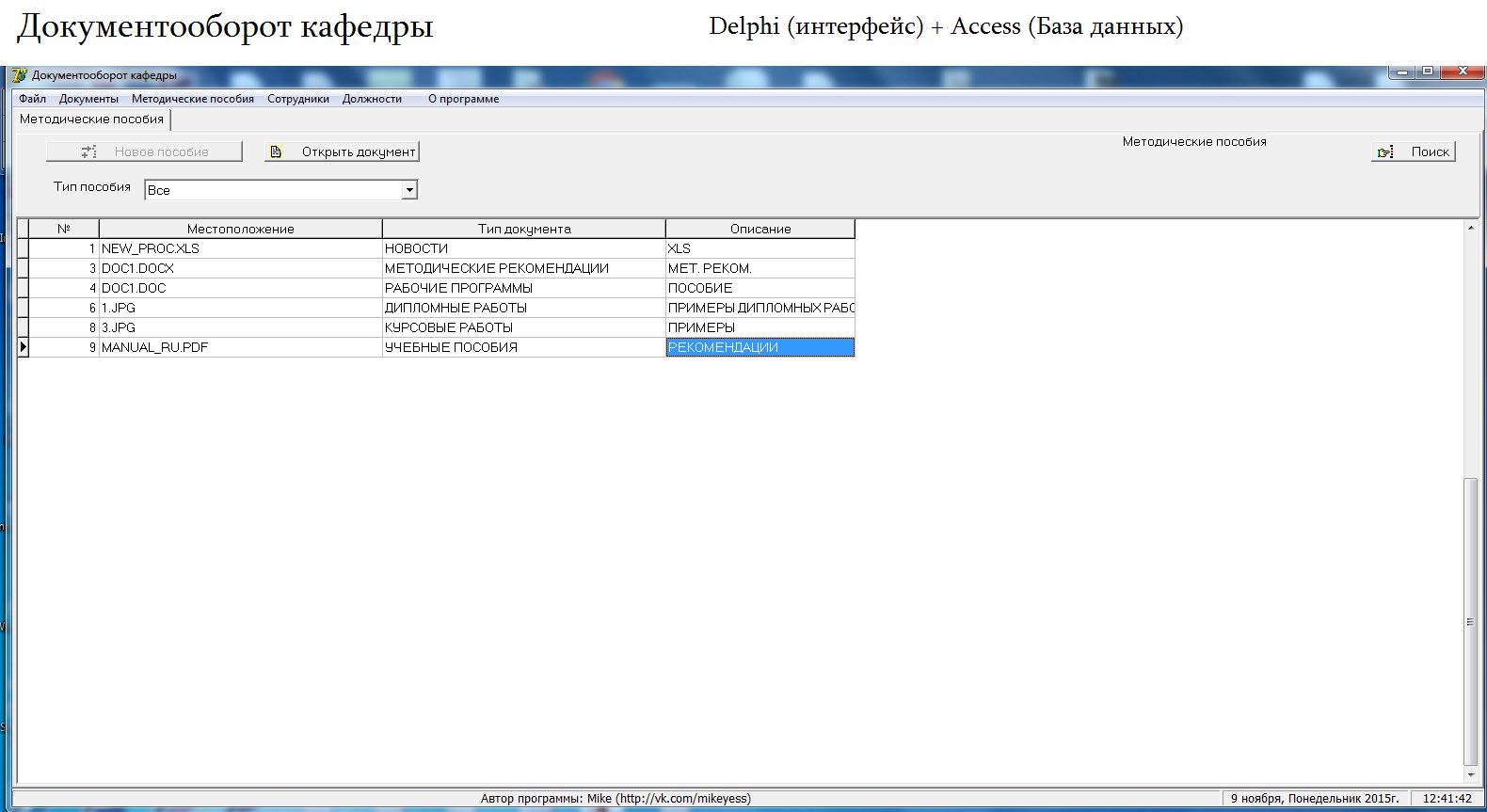Click the РАБОЧИЕ ПРОГРАММЫ cell

click(x=524, y=288)
